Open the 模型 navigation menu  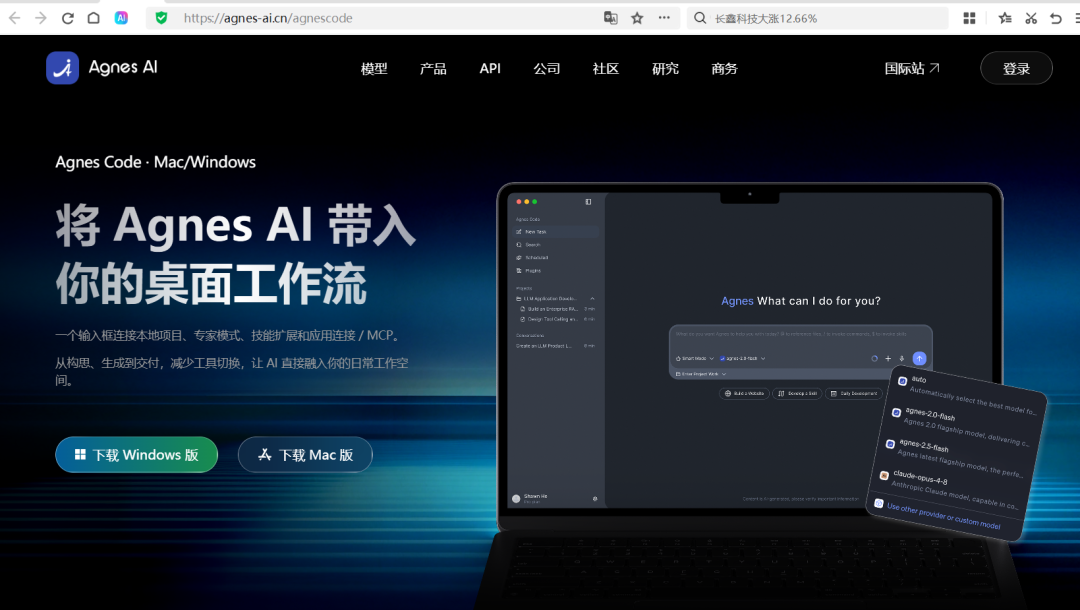click(374, 68)
